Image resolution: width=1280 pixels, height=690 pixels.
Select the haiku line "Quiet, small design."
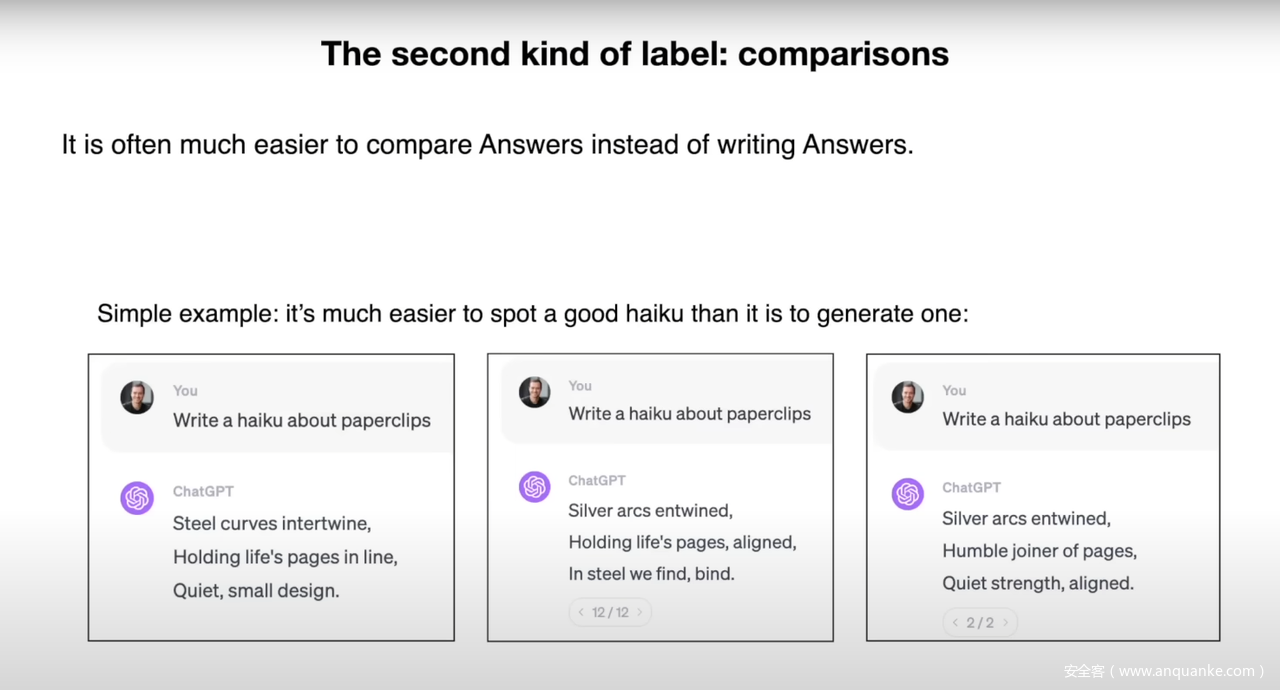(256, 590)
